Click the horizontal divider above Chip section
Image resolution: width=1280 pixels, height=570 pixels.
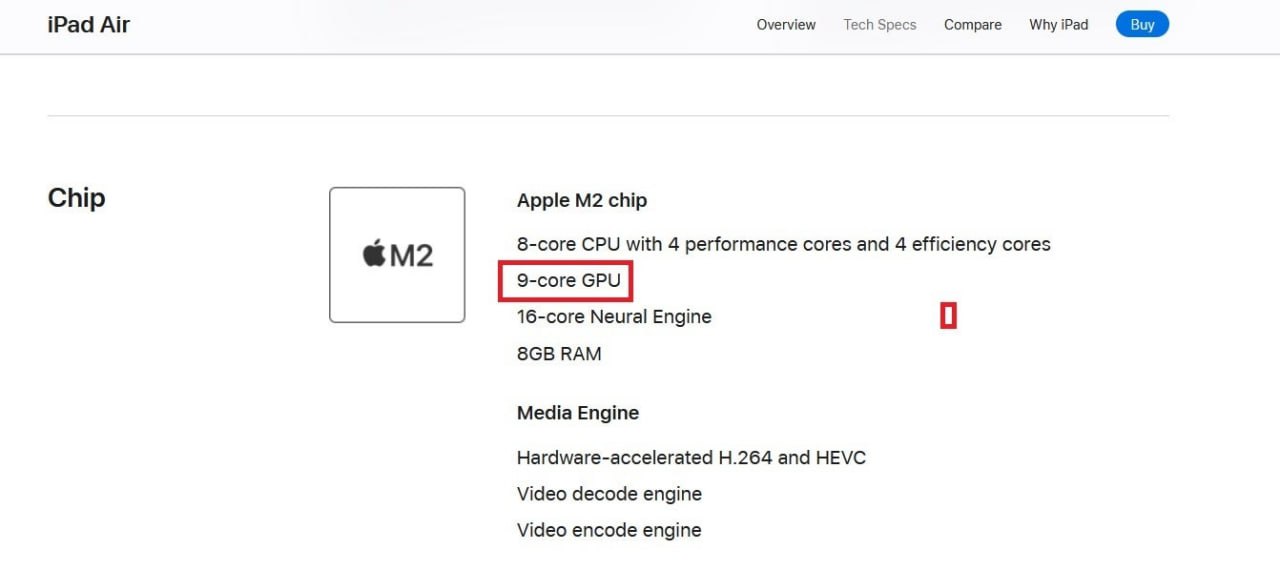click(608, 116)
